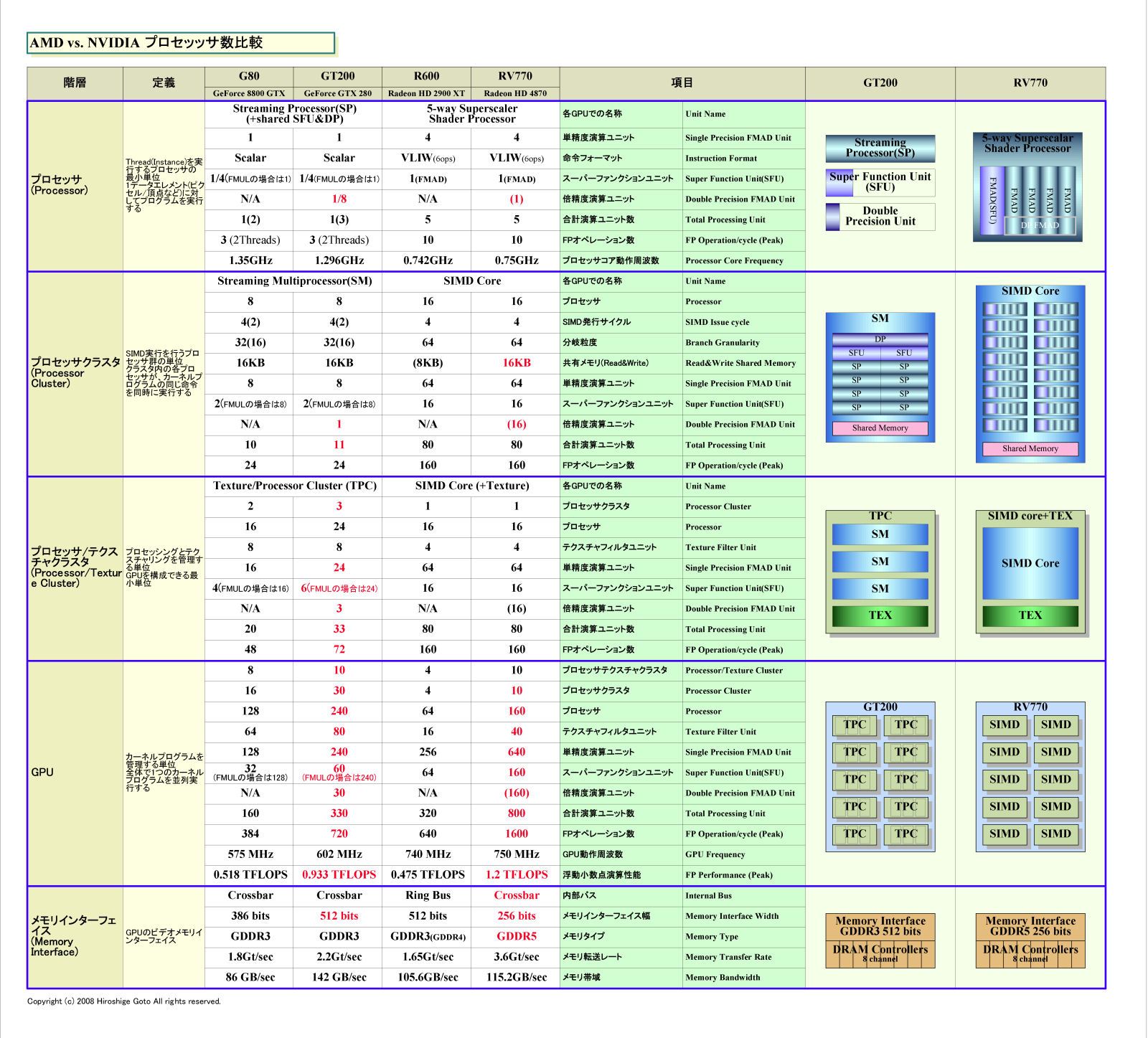This screenshot has height=1038, width=1148.
Task: Select the "項目" column header
Action: pyautogui.click(x=682, y=83)
